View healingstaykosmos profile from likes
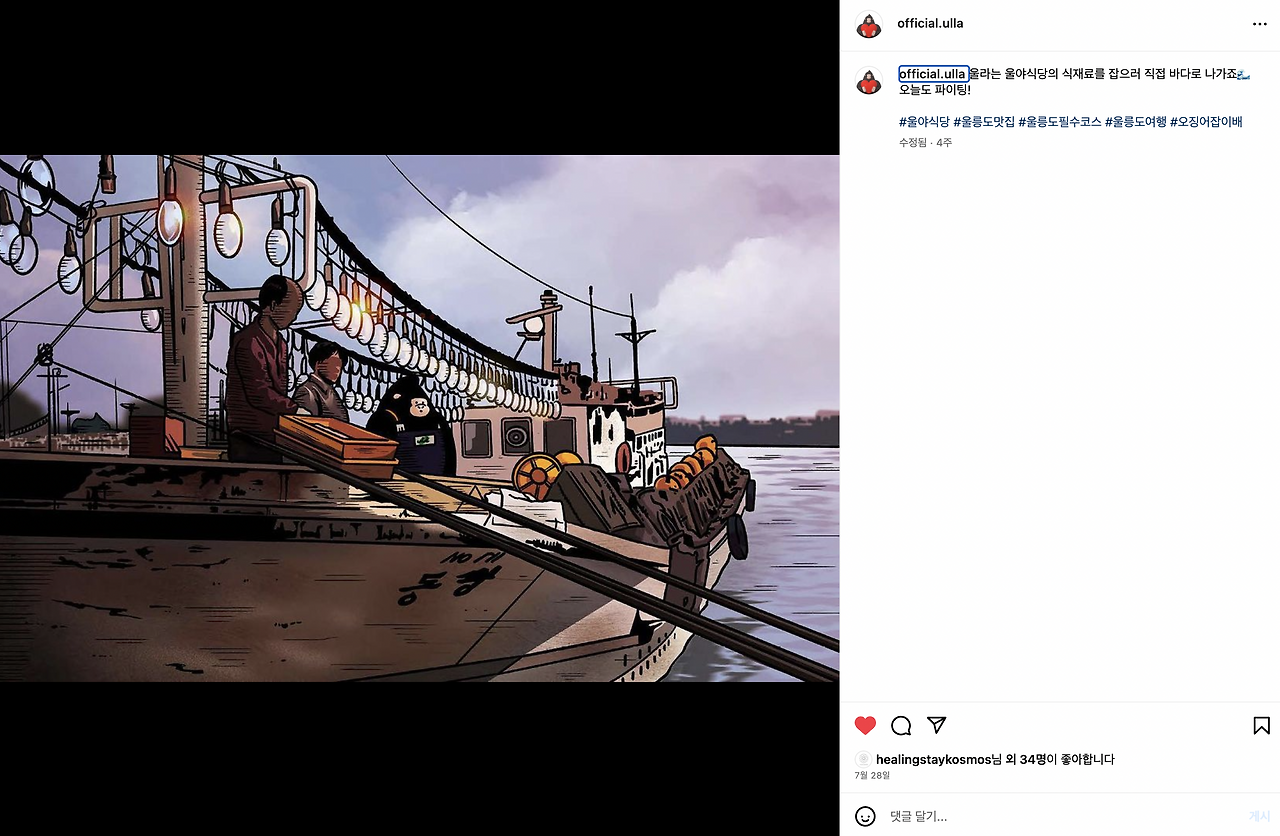The height and width of the screenshot is (836, 1280). pos(933,760)
